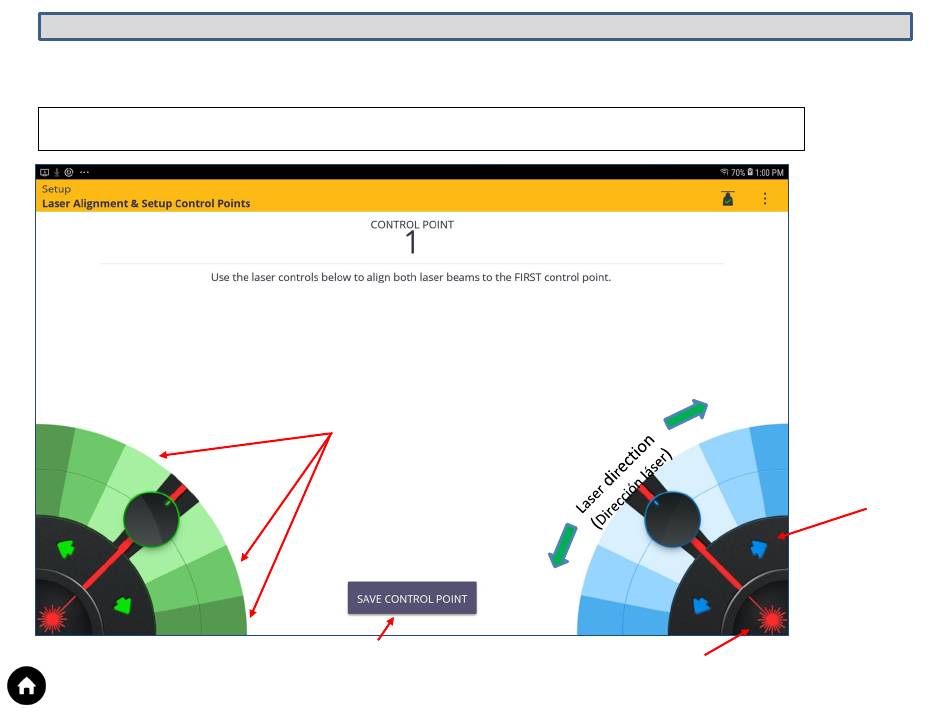Select the blue dial's round knob
Screen dimensions: 950x713
(673, 519)
